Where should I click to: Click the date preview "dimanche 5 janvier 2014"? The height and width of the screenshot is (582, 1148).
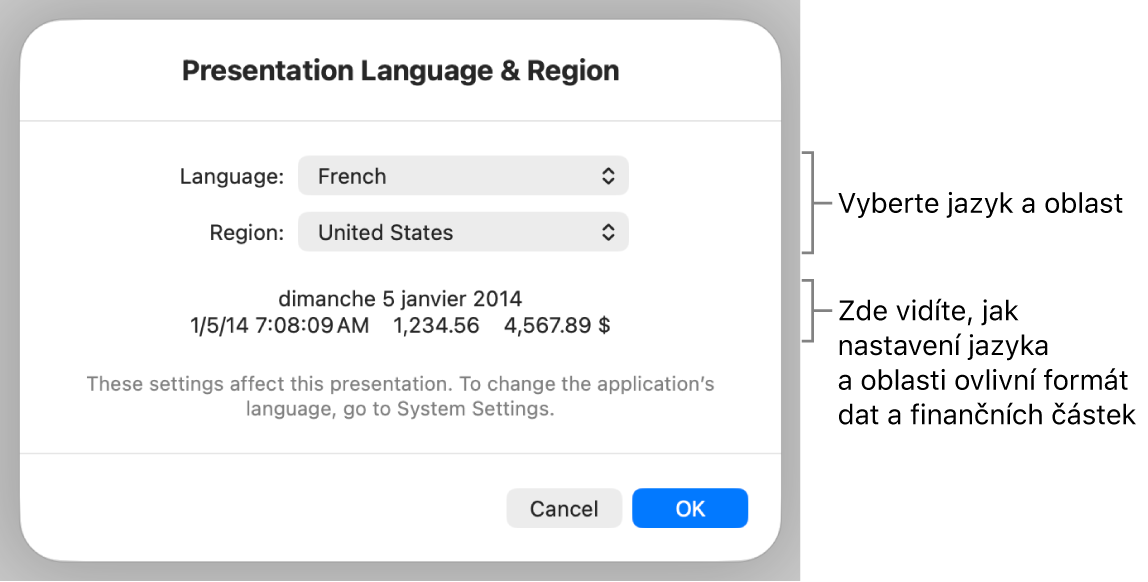[400, 298]
